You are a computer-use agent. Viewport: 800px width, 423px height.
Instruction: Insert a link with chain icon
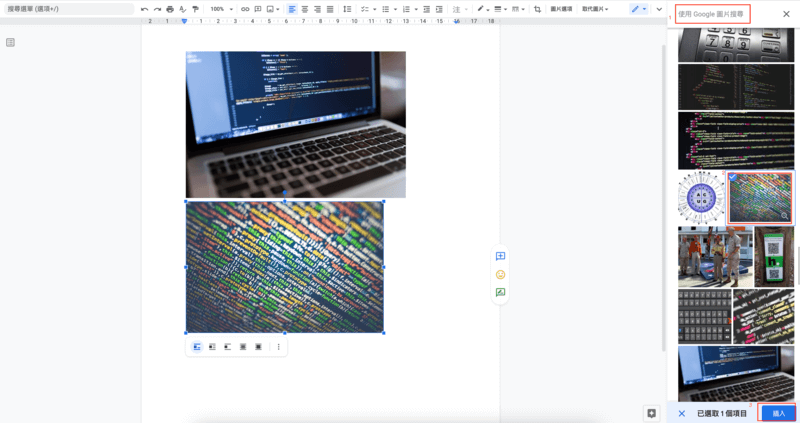point(245,9)
